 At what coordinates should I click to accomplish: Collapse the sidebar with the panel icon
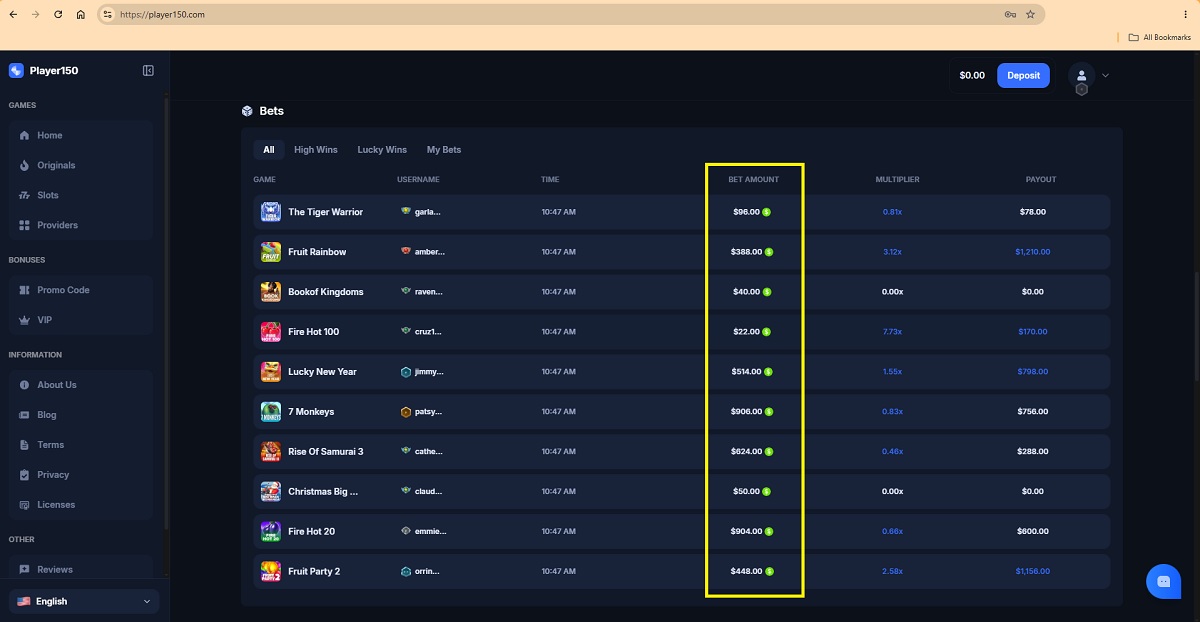pyautogui.click(x=148, y=71)
